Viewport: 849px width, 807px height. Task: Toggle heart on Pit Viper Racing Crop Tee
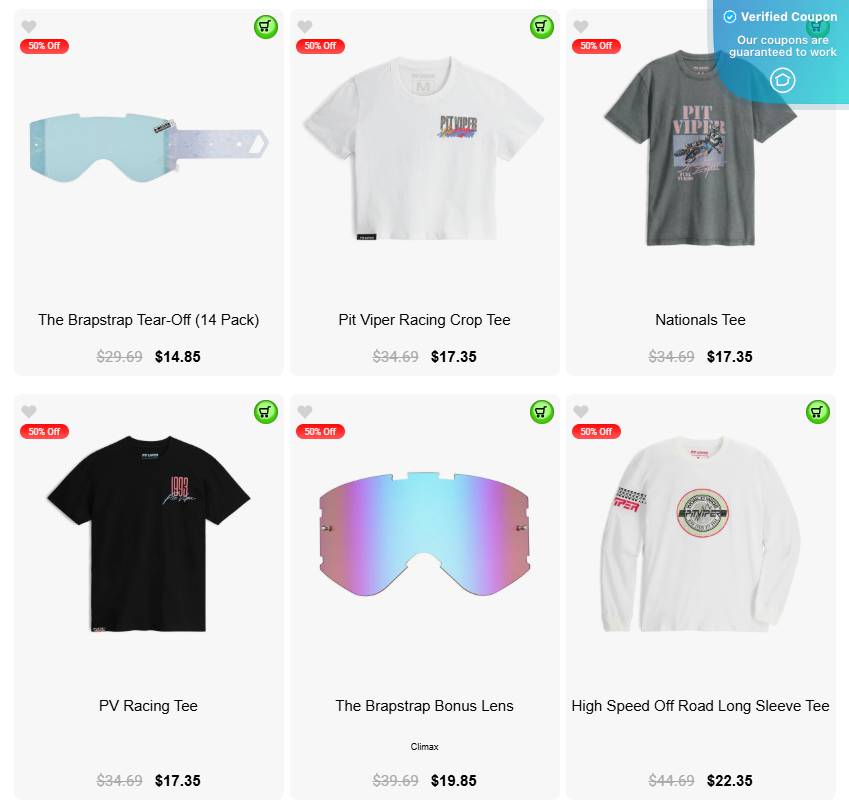tap(305, 26)
